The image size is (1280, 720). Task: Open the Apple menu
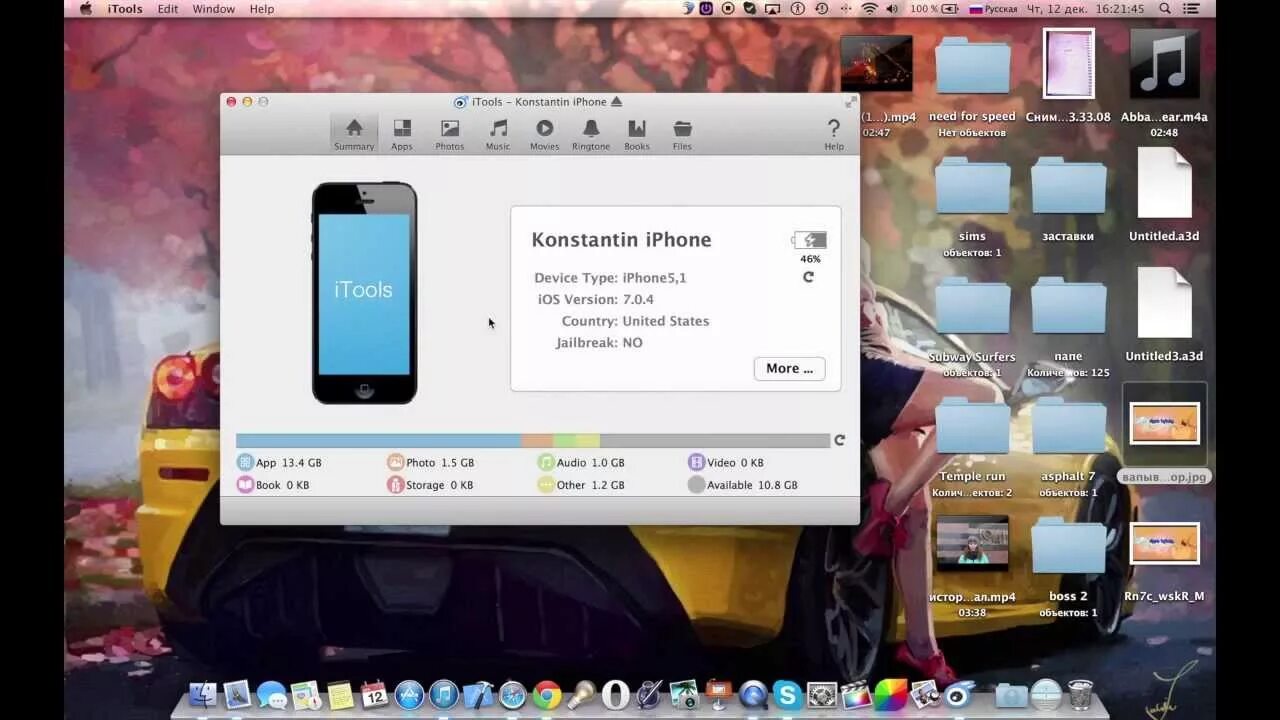86,9
